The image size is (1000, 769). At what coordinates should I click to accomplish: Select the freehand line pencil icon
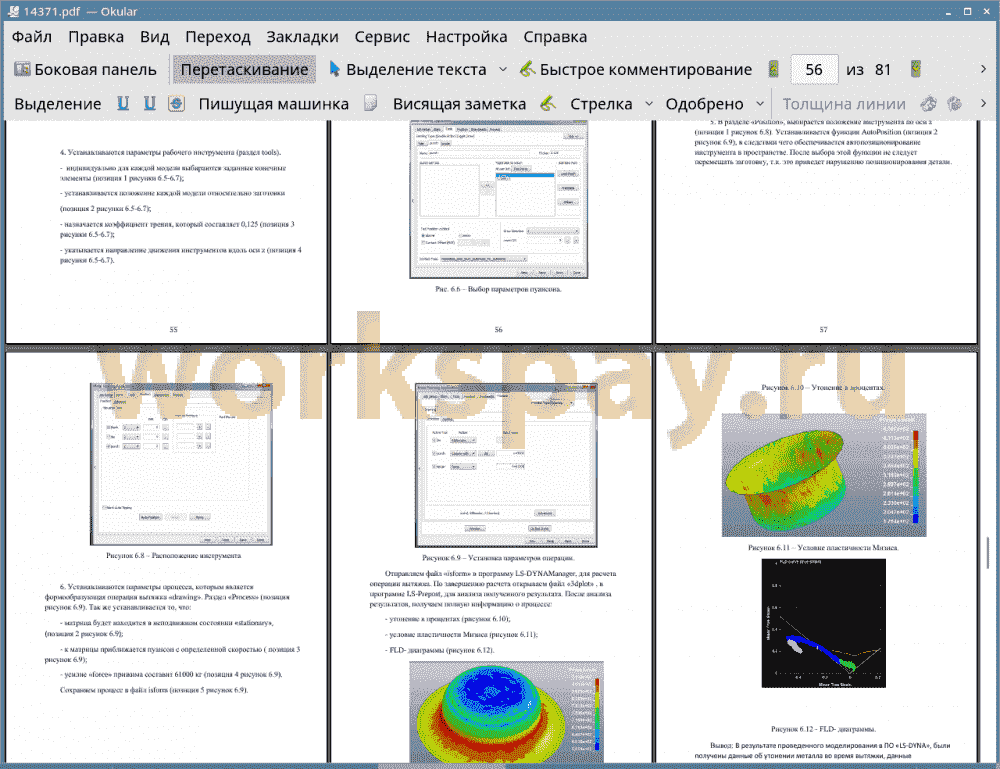click(x=548, y=103)
